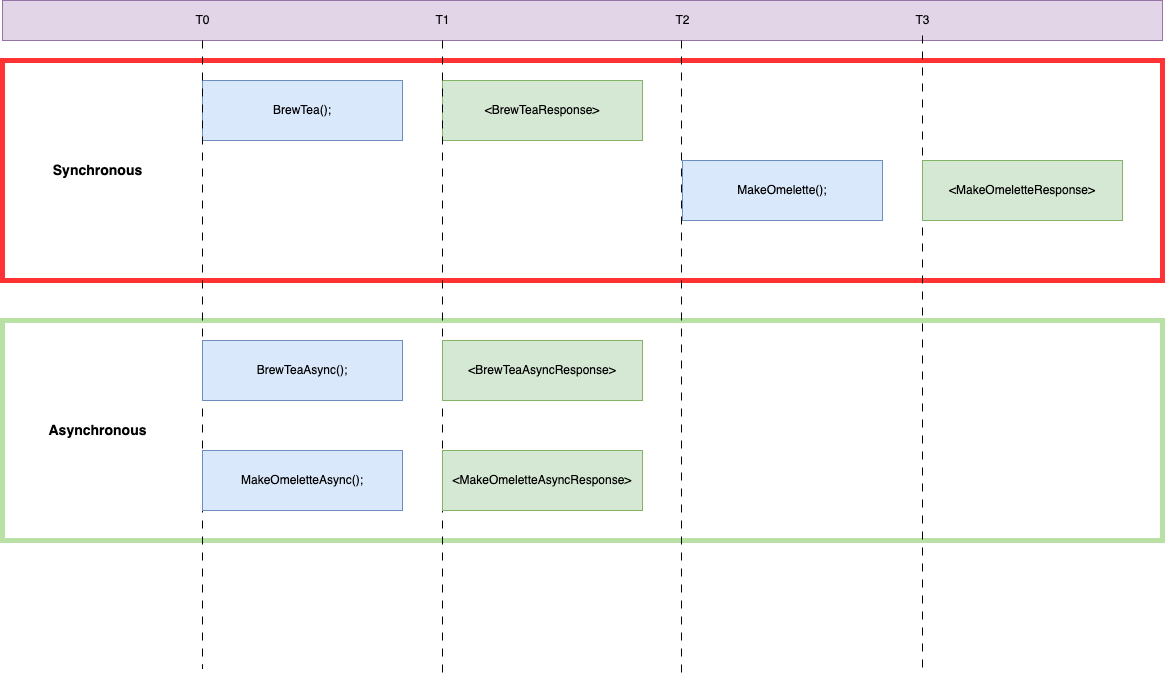Click the <MakeOmeletteAsyncResponse> green box
1165x679 pixels.
(542, 480)
